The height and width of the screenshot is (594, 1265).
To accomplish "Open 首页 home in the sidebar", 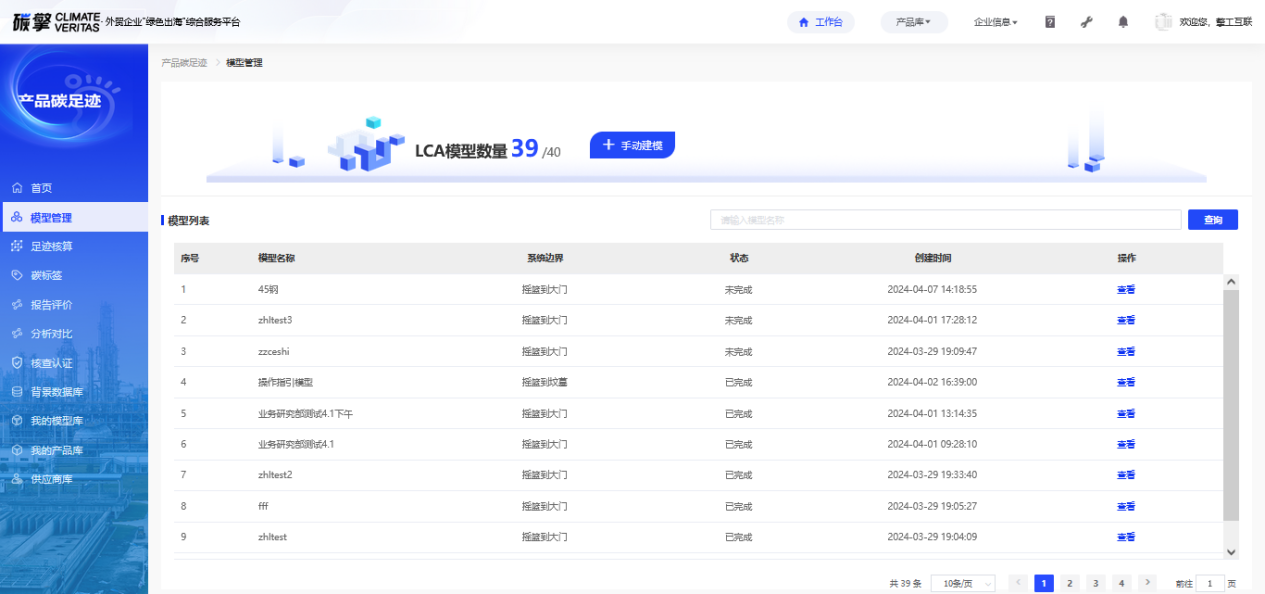I will click(x=41, y=188).
